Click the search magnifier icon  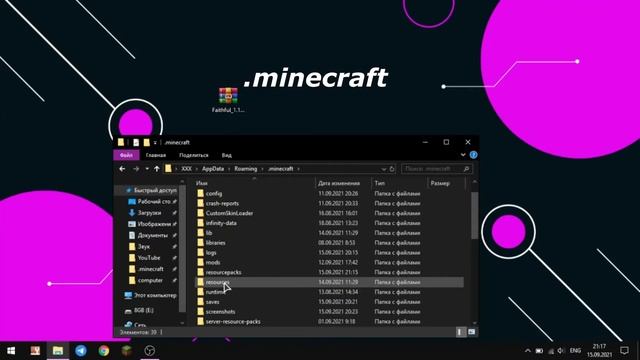(467, 169)
